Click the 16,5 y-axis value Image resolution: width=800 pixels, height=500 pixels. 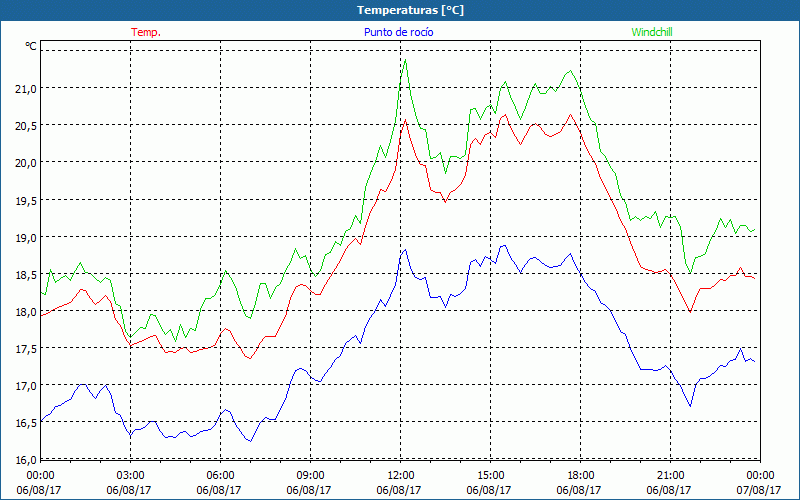point(26,423)
